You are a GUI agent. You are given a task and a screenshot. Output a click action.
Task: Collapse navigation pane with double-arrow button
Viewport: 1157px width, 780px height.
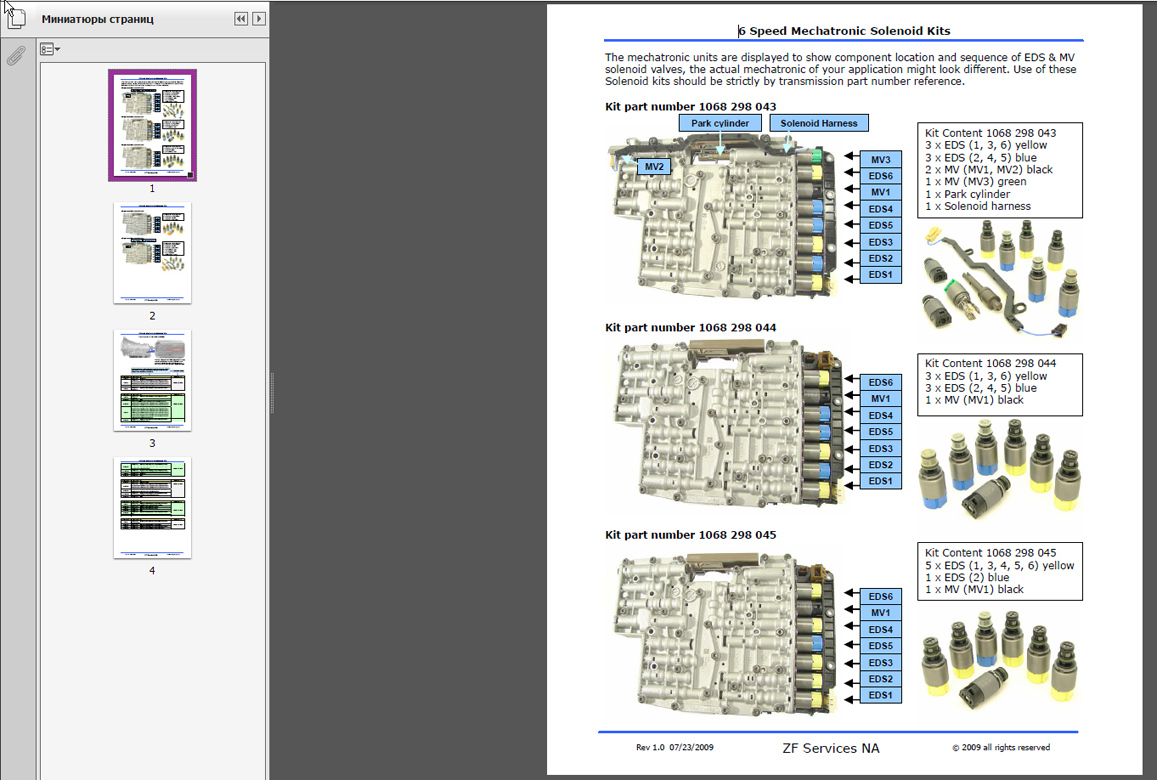click(x=241, y=19)
